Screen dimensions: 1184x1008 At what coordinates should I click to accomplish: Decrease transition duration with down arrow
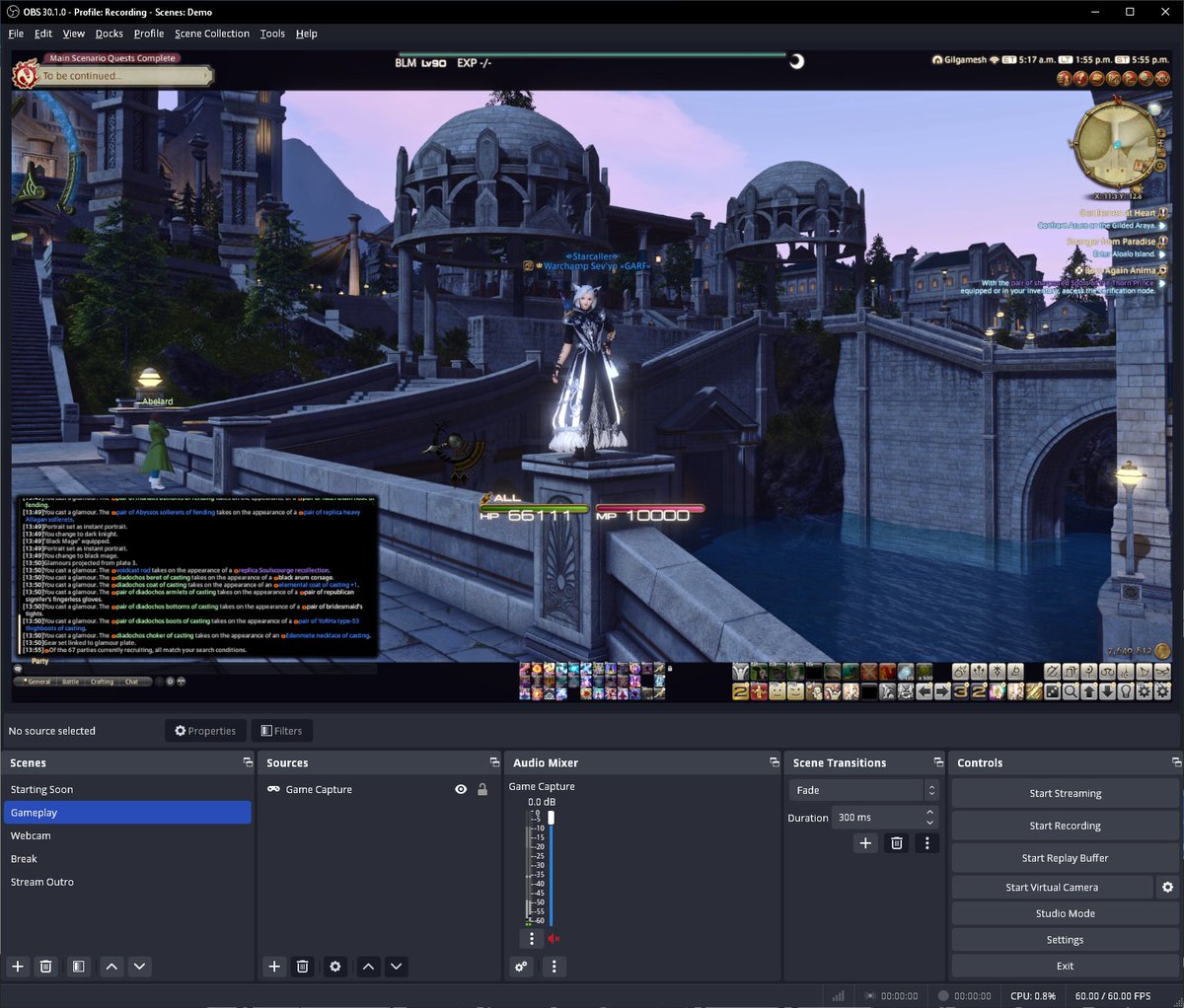tap(929, 823)
